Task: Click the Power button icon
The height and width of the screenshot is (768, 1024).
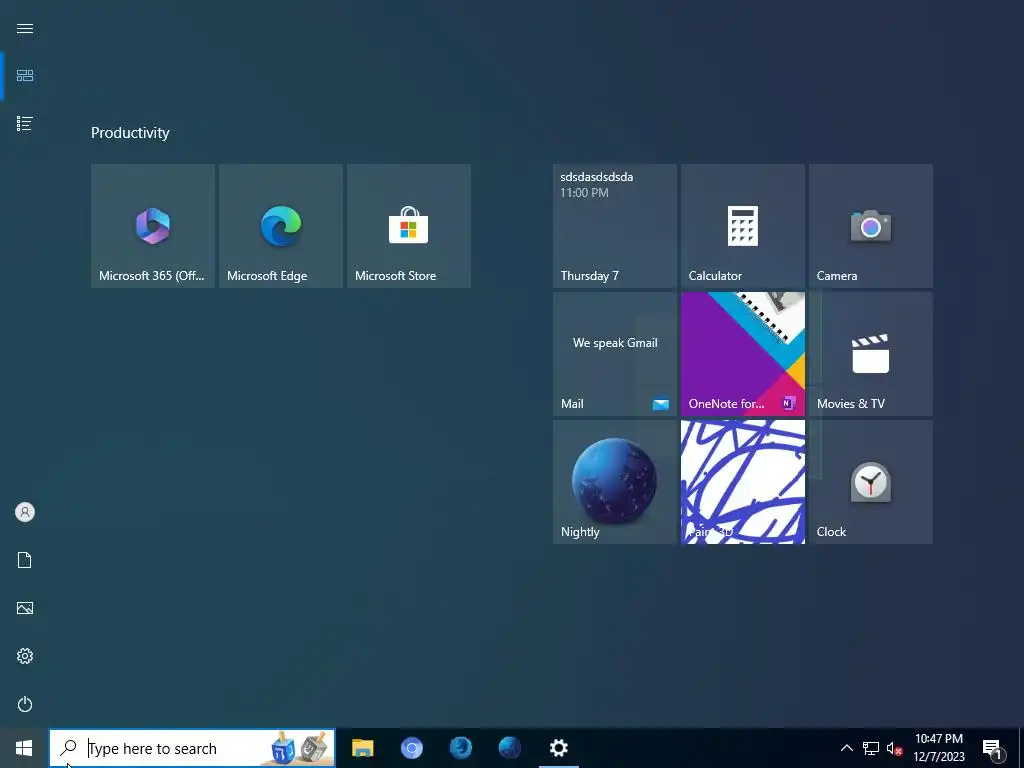Action: pos(25,704)
